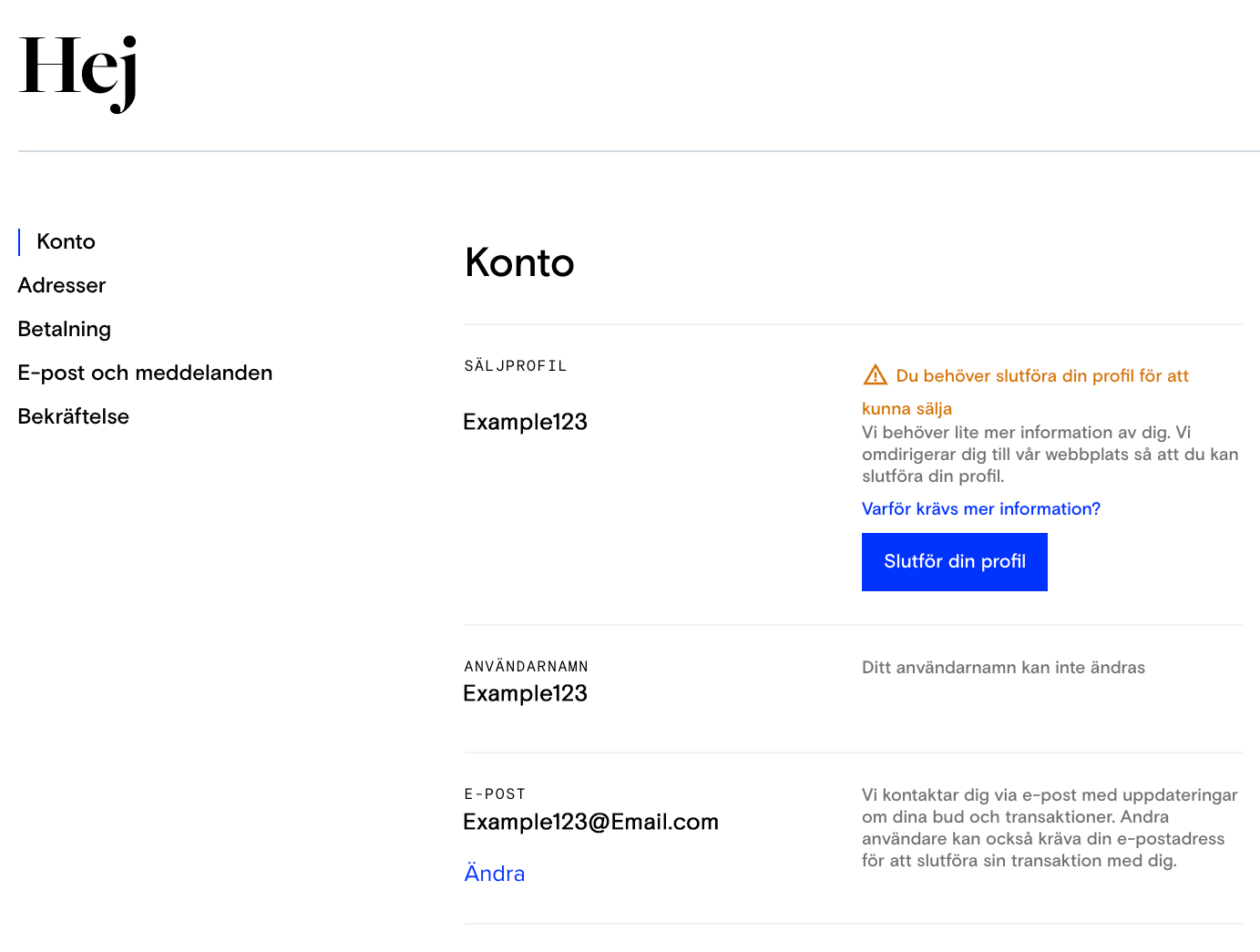
Task: Go to Adresser in the sidebar
Action: pos(62,285)
